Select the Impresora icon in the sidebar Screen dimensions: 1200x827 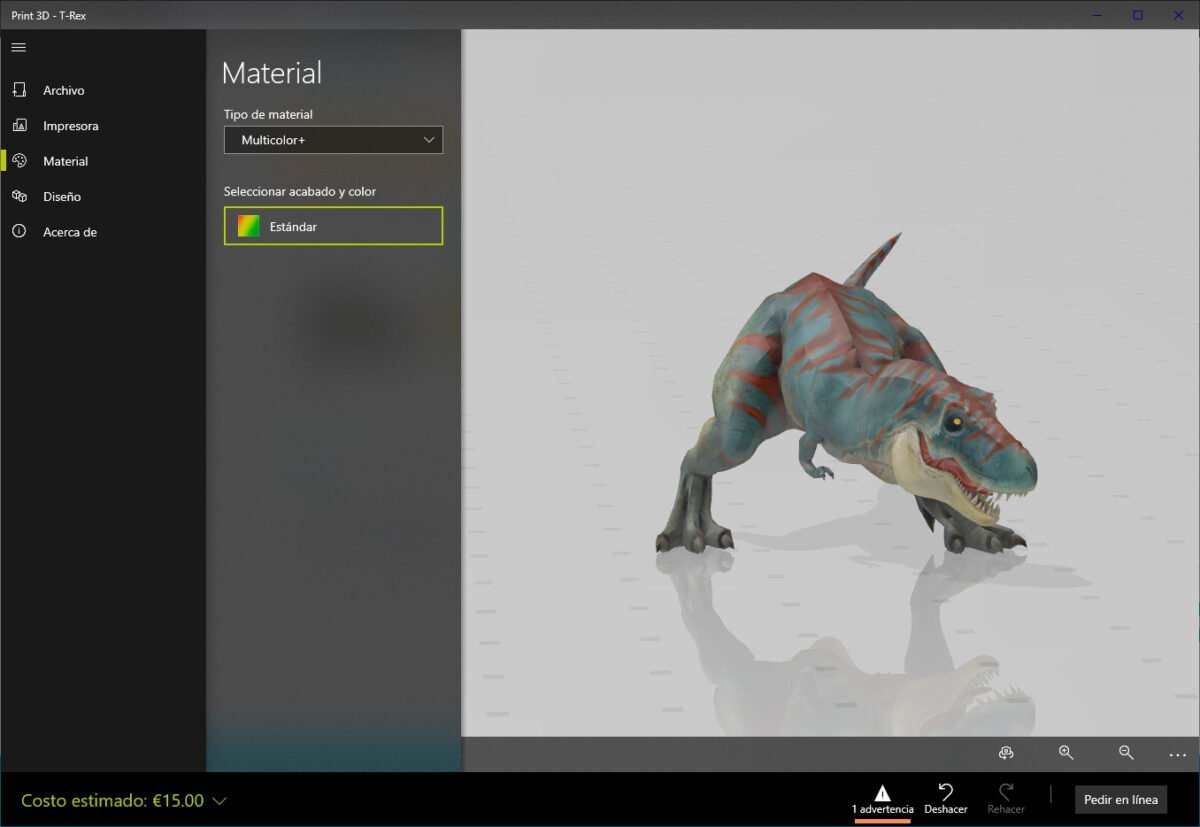[x=19, y=125]
